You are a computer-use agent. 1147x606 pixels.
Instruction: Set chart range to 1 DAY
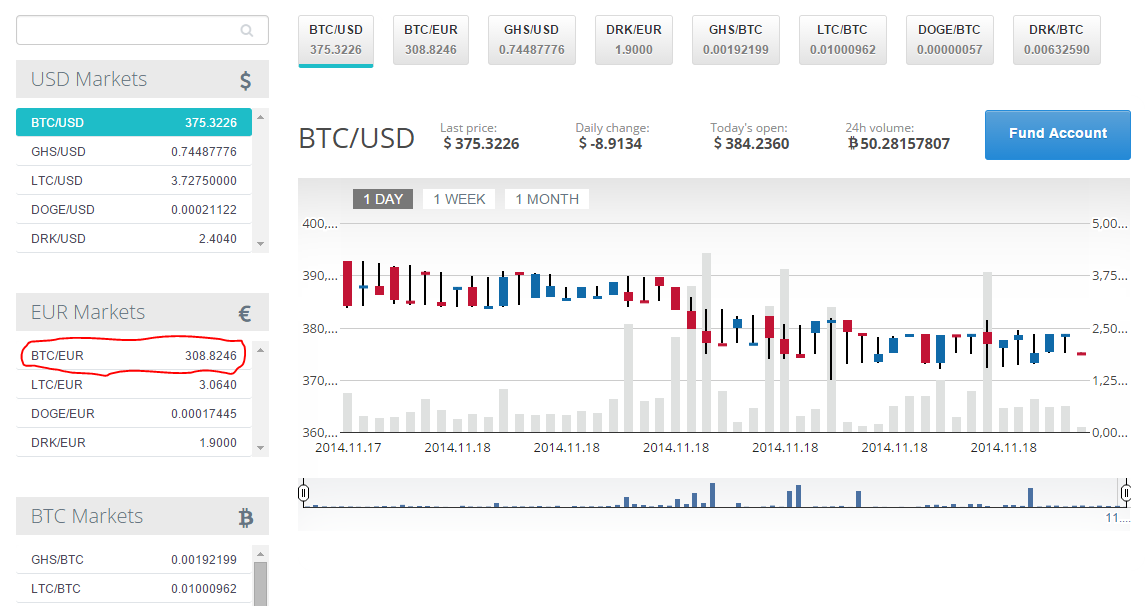tap(383, 199)
